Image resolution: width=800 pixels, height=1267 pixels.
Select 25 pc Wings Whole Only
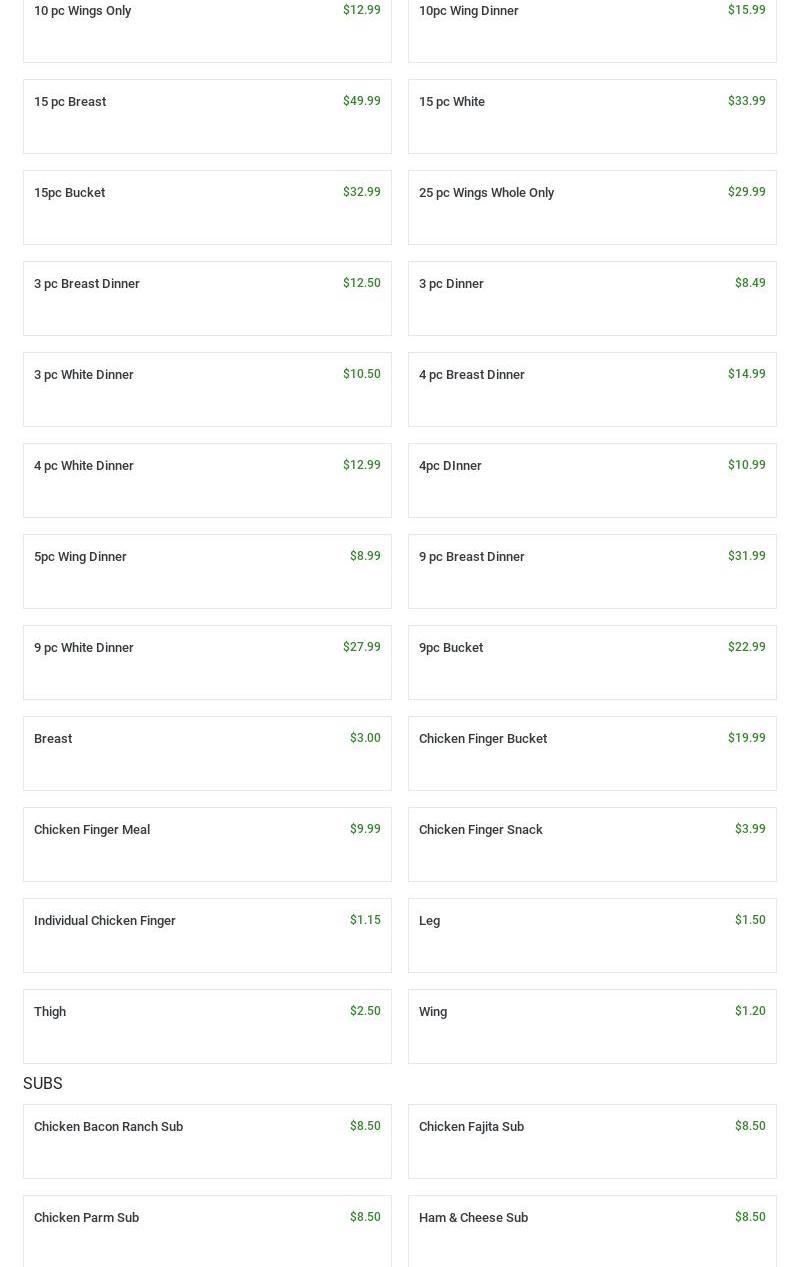(x=592, y=207)
